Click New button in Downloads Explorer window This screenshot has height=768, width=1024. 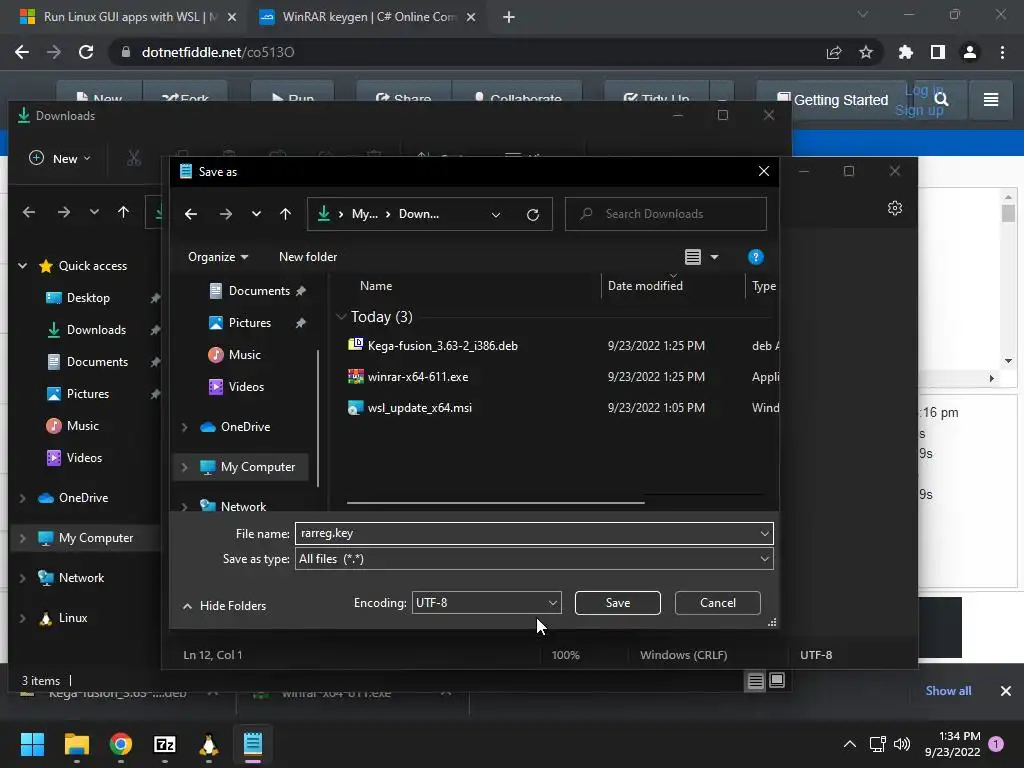tap(59, 159)
